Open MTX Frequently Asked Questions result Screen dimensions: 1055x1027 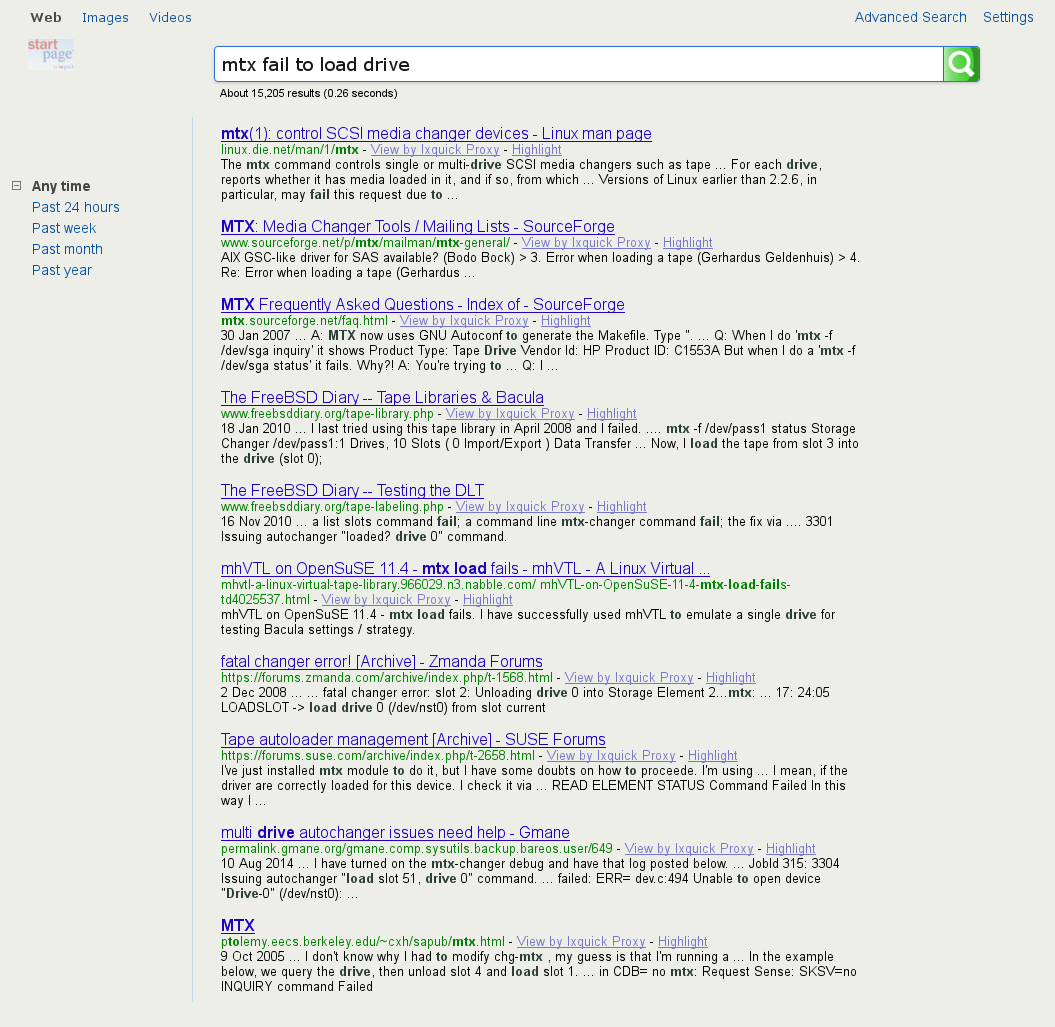point(423,304)
